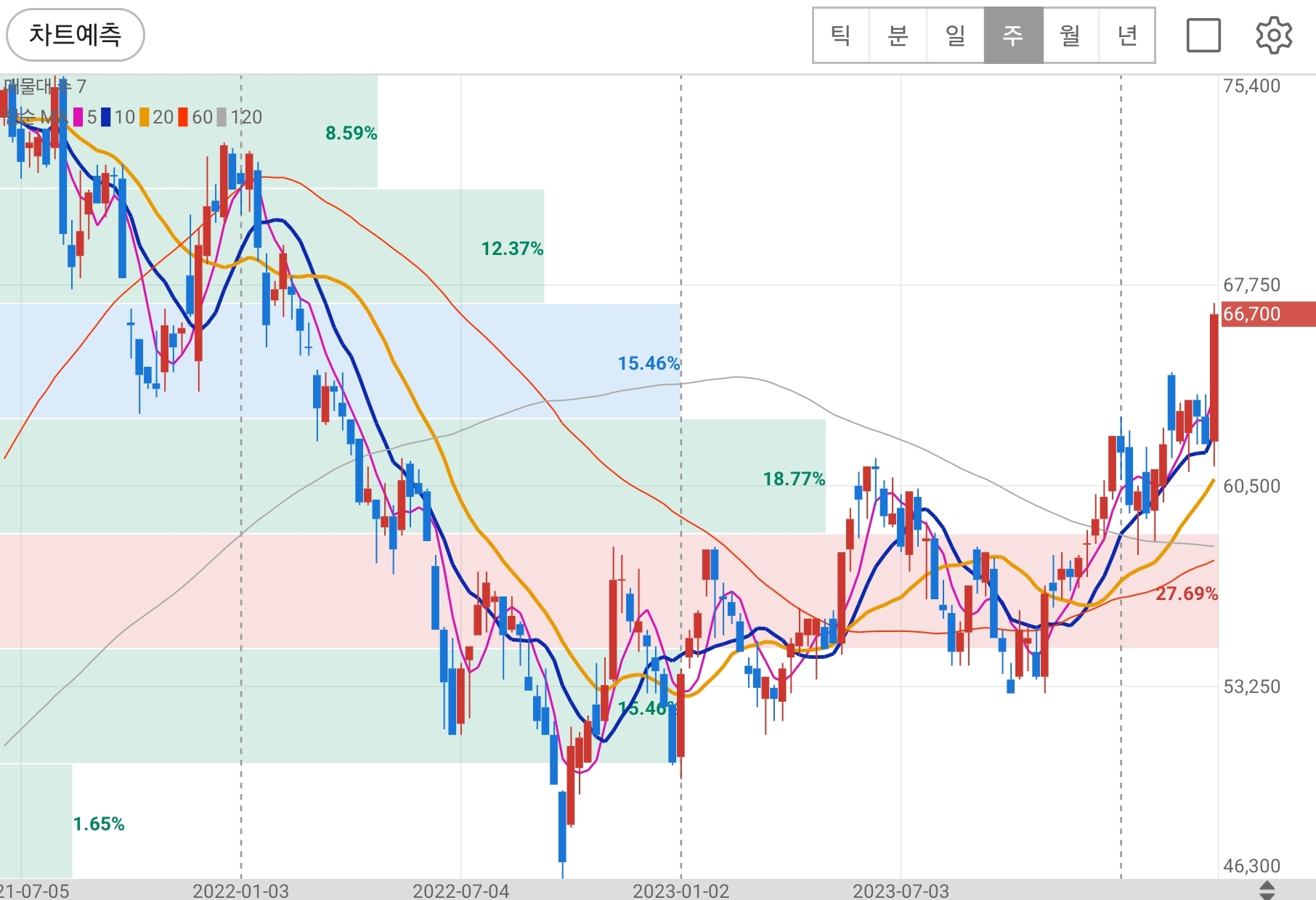
Task: Click the 53,250 price axis label
Action: point(1251,686)
